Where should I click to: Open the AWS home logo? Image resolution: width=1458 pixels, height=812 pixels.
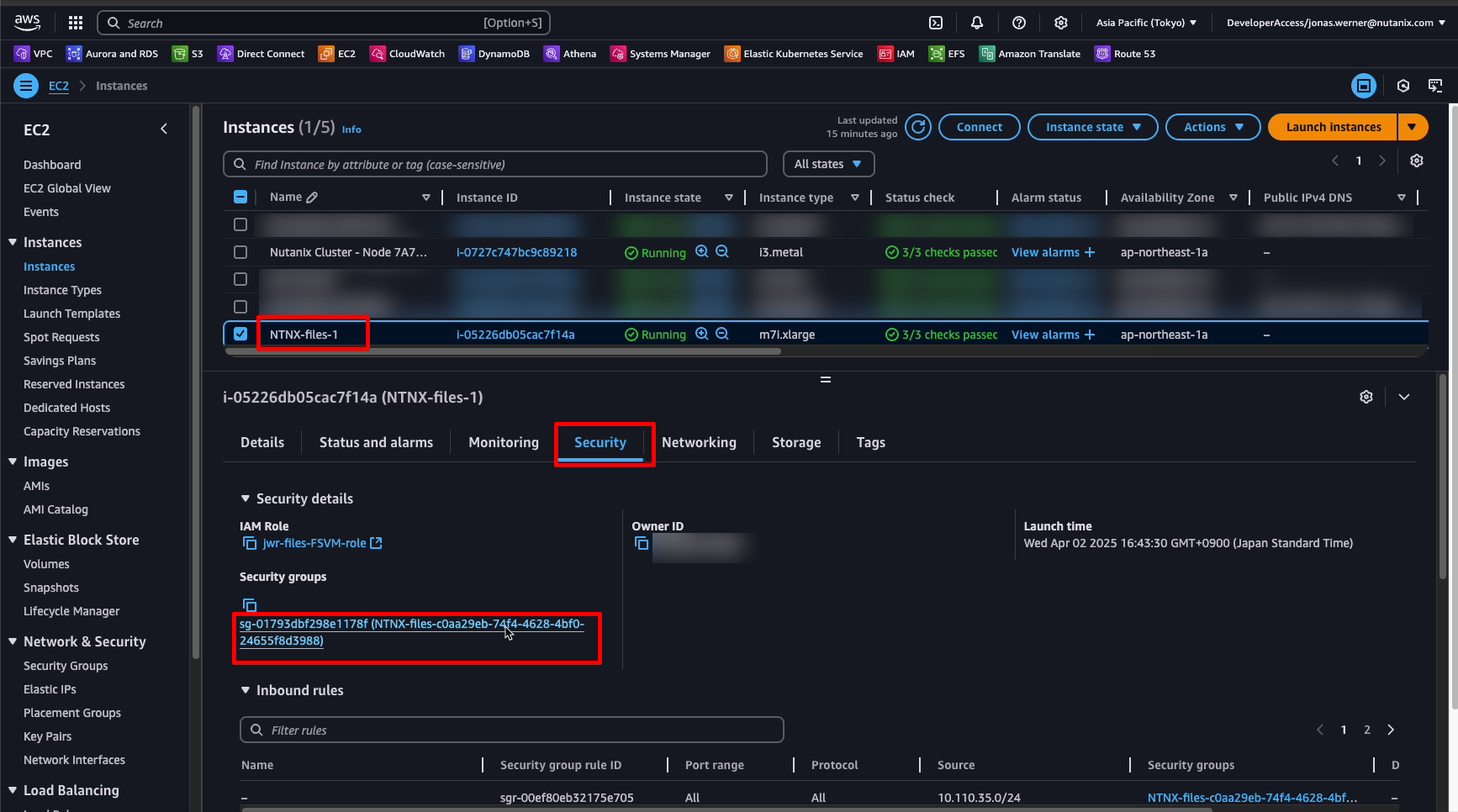click(27, 22)
